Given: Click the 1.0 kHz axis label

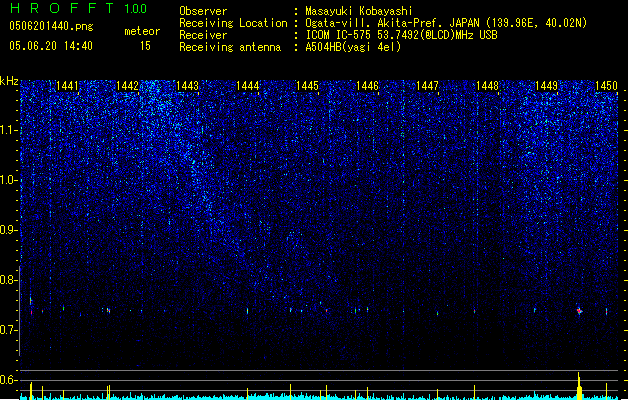Looking at the screenshot, I should [x=9, y=180].
